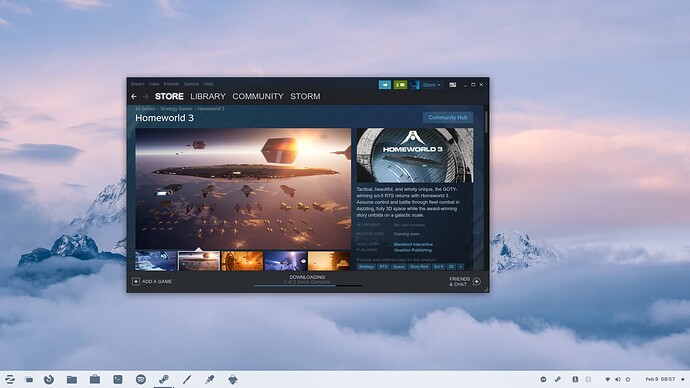Open the Friends menu
The width and height of the screenshot is (690, 388).
coord(171,84)
